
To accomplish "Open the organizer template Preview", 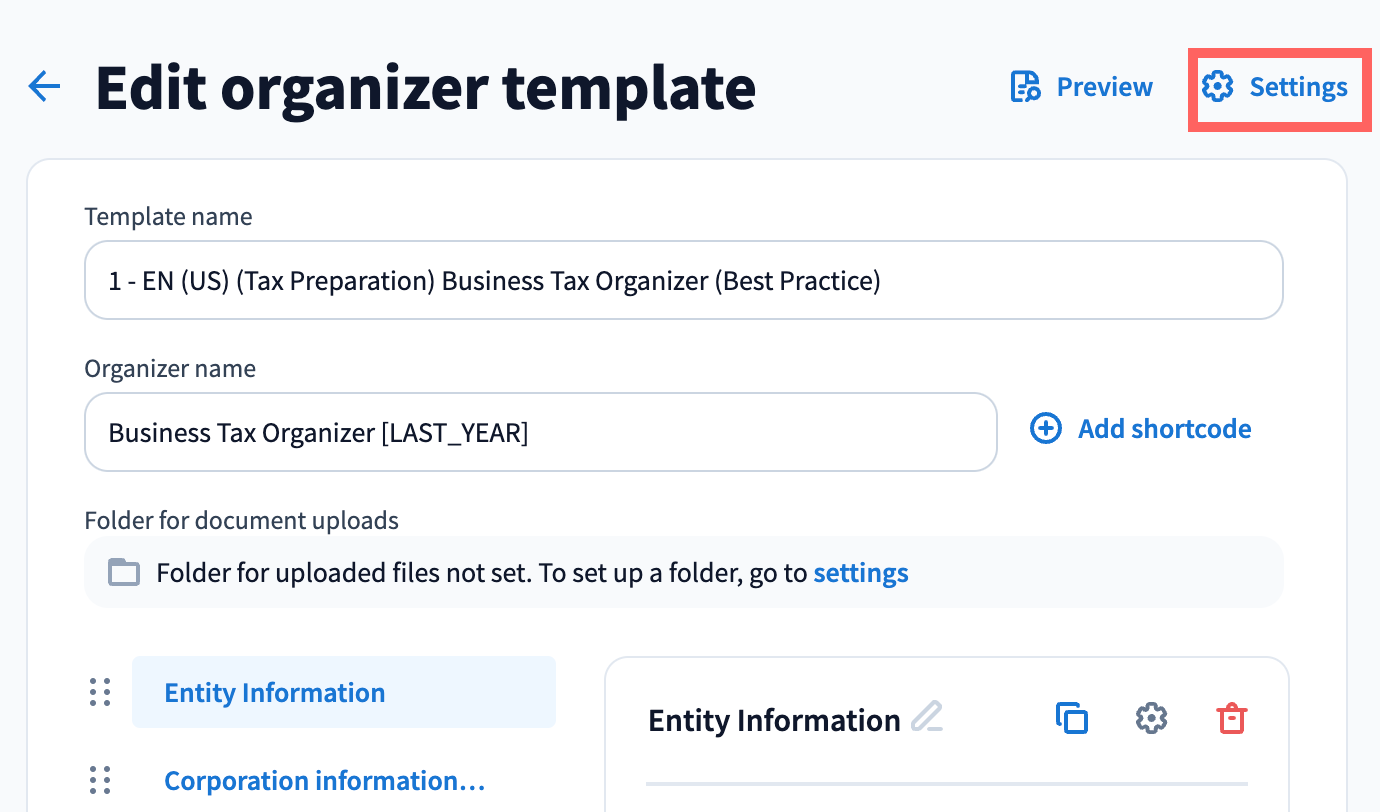I will (1081, 88).
